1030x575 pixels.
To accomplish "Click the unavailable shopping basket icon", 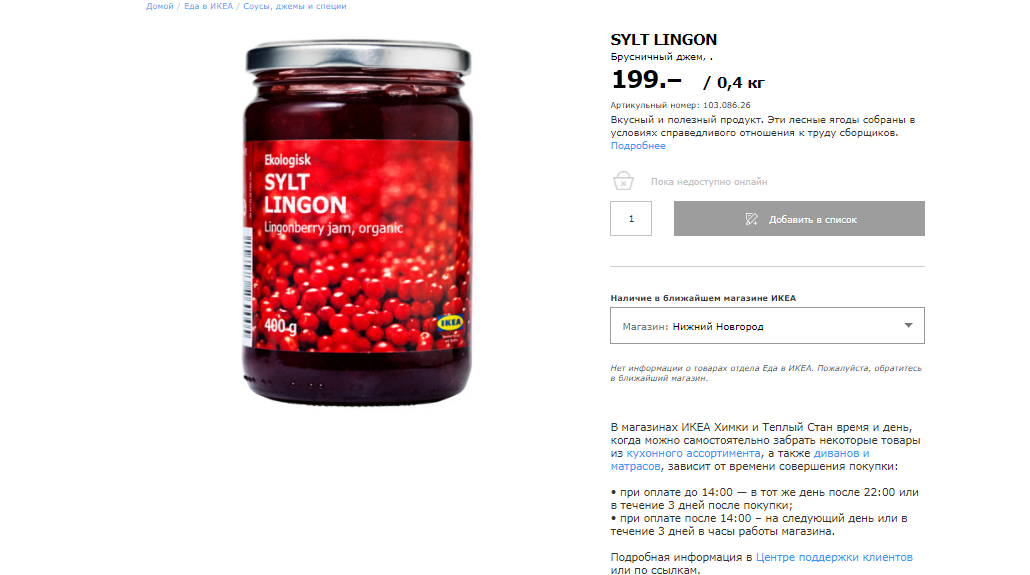I will [x=623, y=181].
